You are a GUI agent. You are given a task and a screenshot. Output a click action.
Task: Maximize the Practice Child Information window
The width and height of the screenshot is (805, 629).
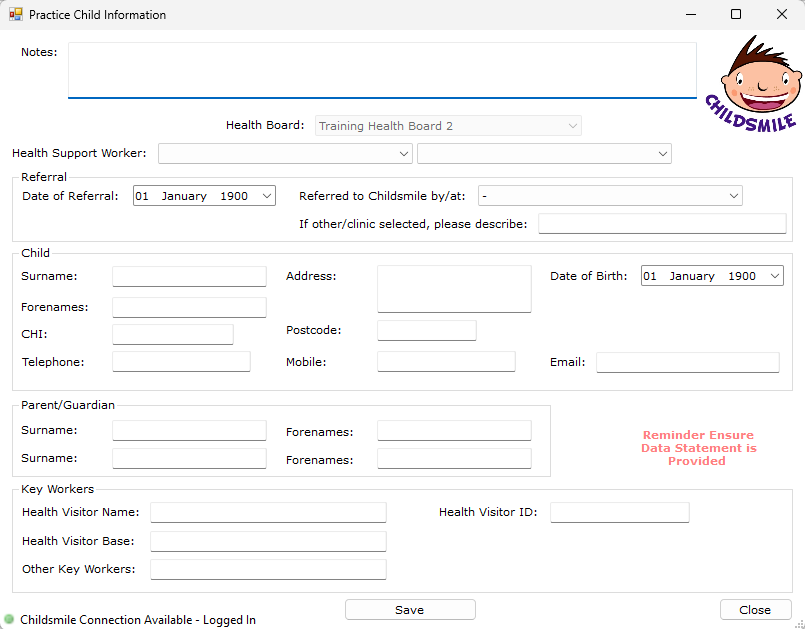(736, 15)
